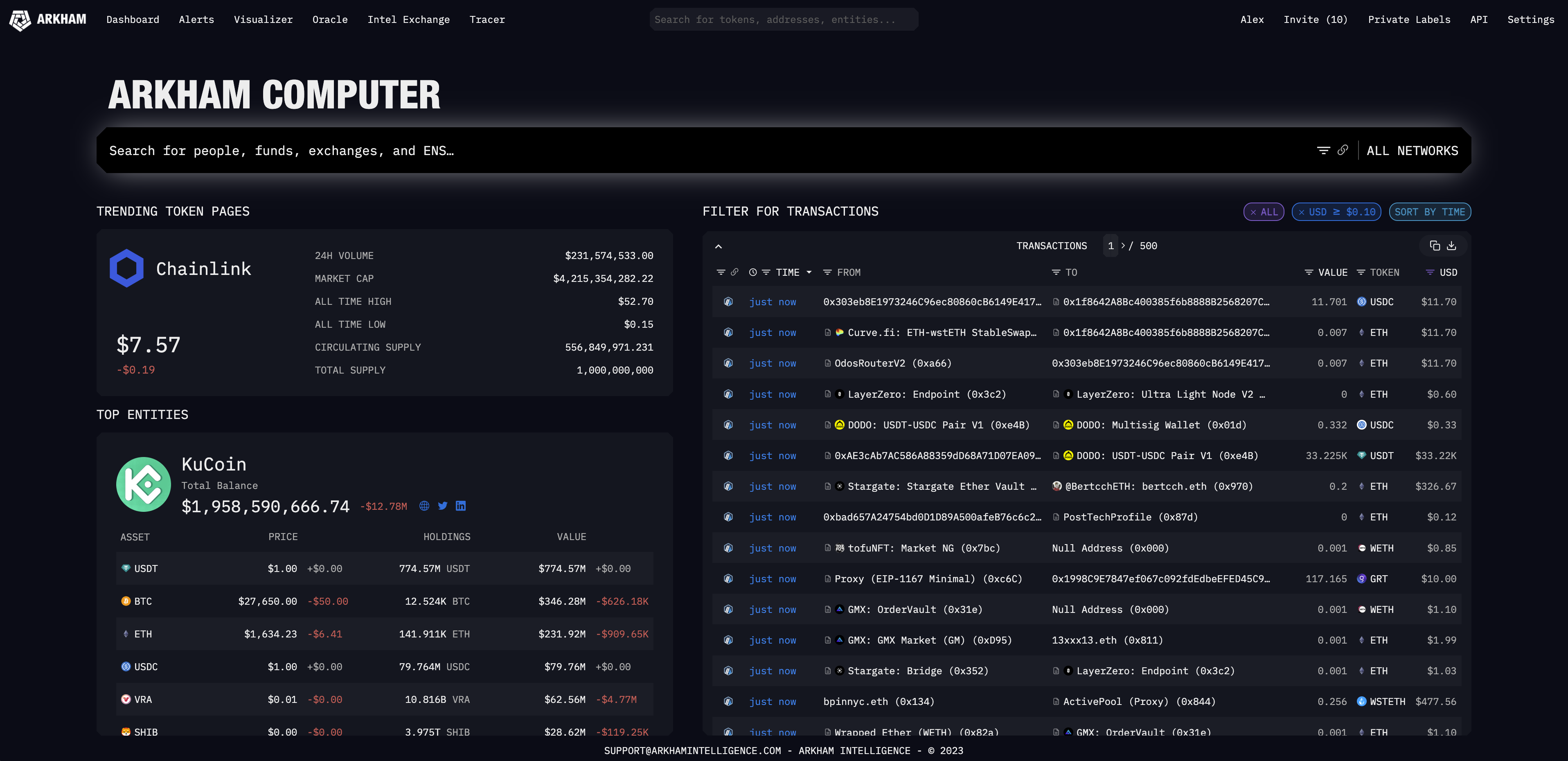The image size is (1568, 761).
Task: Open the Oracle nav item
Action: click(330, 20)
